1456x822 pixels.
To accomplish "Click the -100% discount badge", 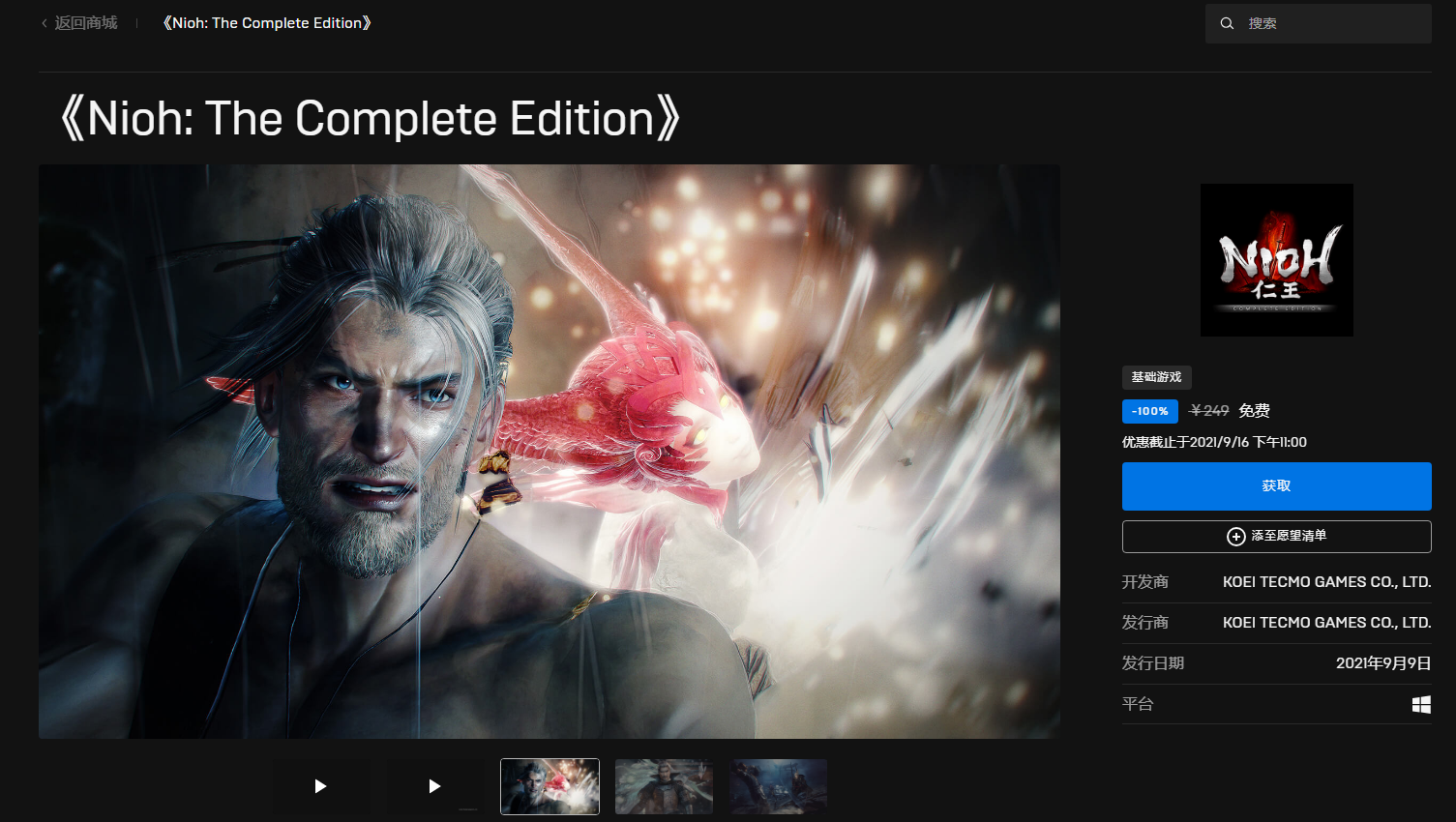I will pos(1149,411).
